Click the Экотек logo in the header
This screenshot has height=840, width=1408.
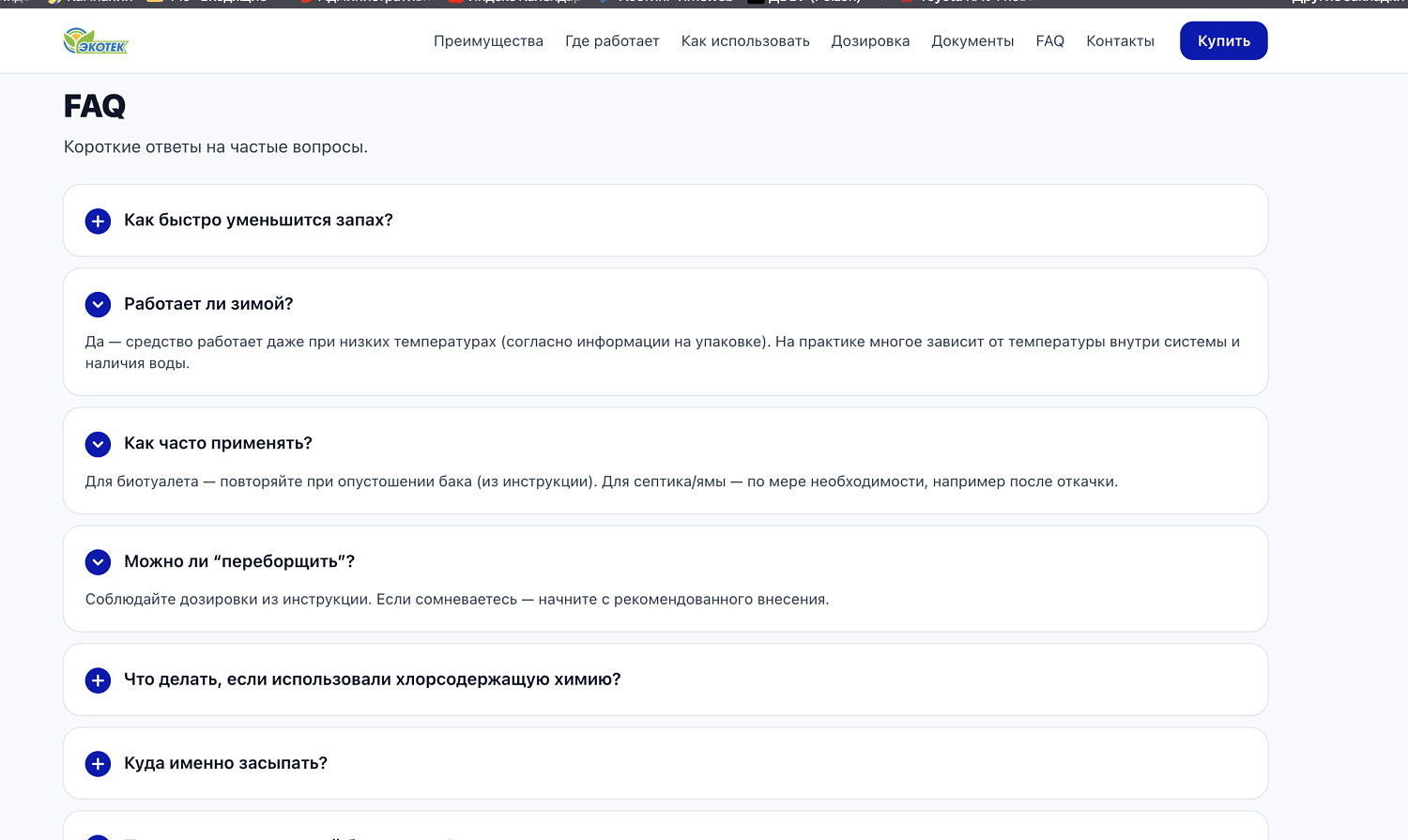(x=97, y=40)
